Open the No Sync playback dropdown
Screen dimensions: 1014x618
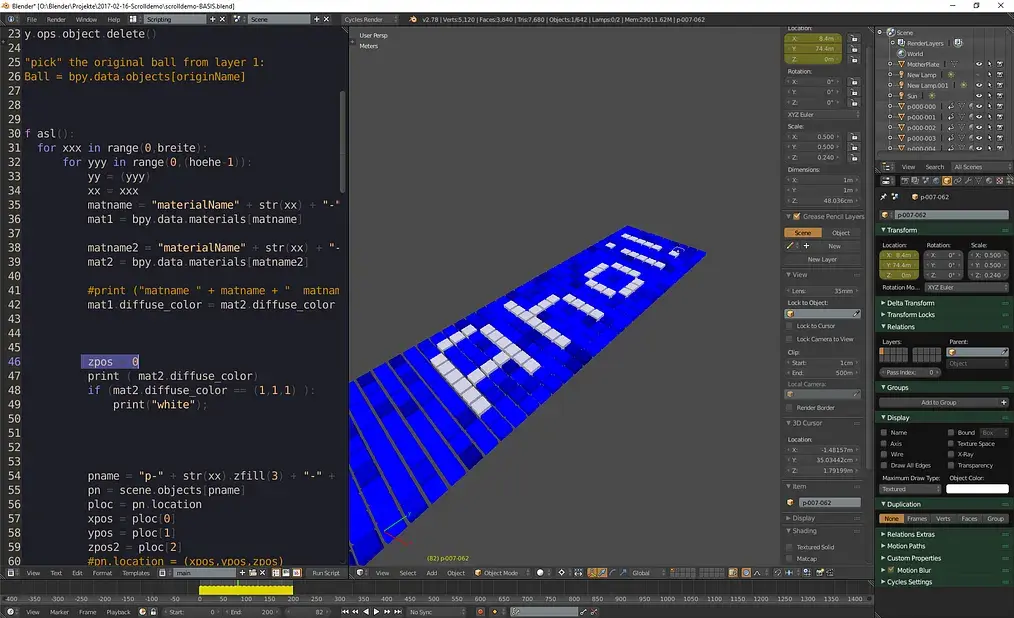point(437,612)
